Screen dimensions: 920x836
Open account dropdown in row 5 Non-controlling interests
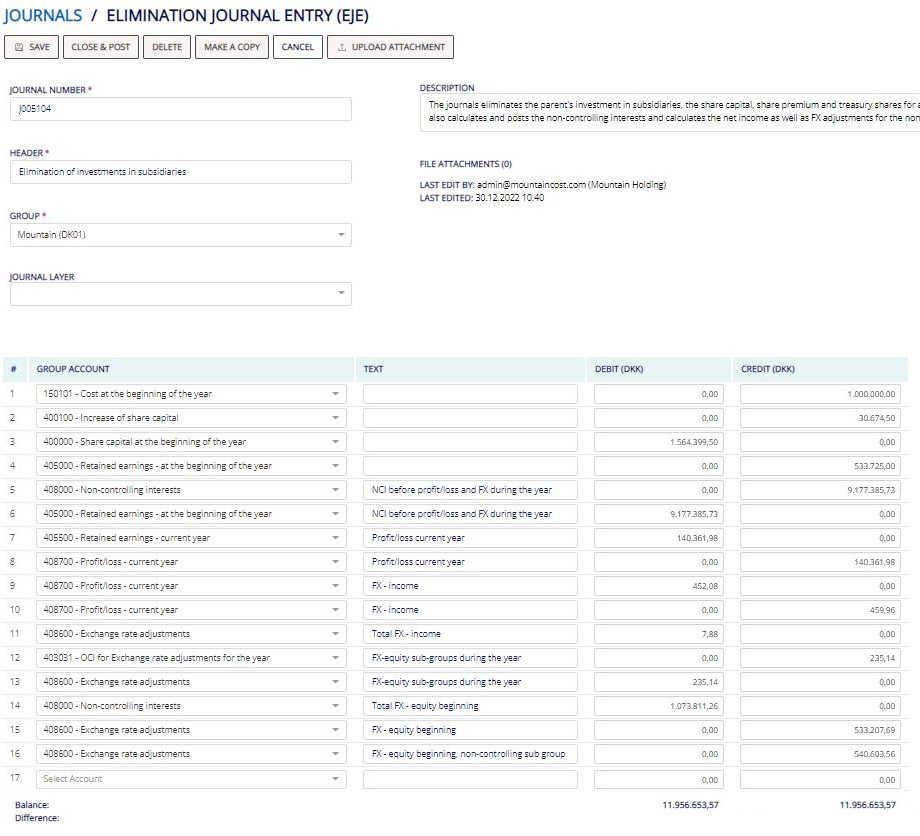pos(191,490)
